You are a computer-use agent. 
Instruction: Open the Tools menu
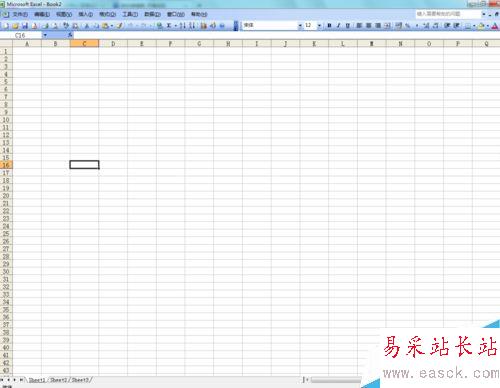pyautogui.click(x=130, y=14)
